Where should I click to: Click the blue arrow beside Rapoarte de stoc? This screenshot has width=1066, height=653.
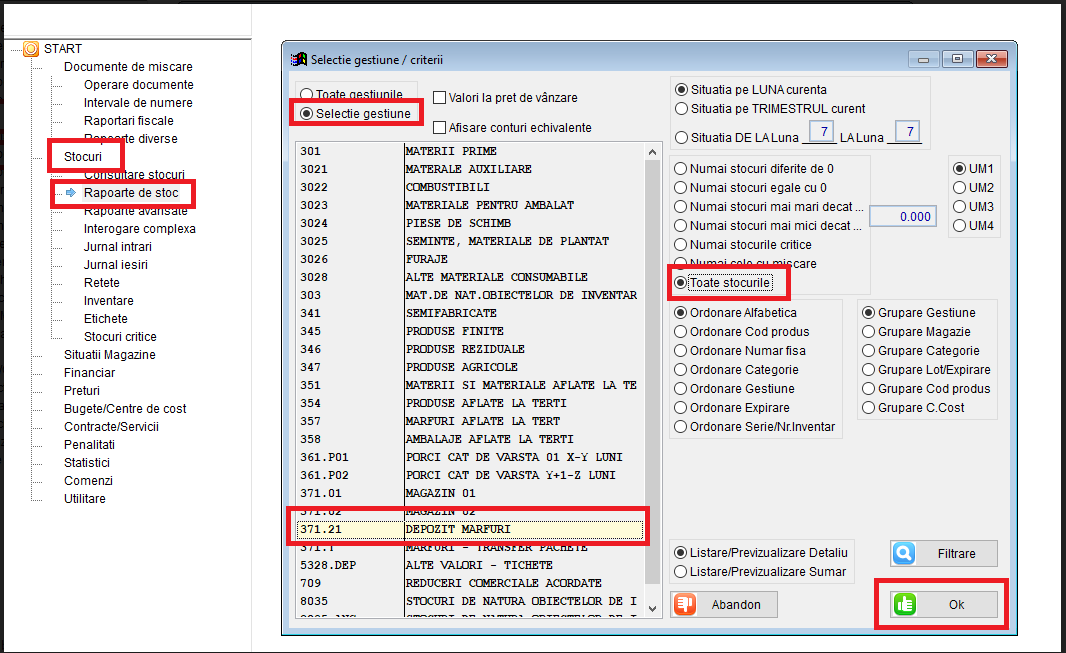(71, 193)
